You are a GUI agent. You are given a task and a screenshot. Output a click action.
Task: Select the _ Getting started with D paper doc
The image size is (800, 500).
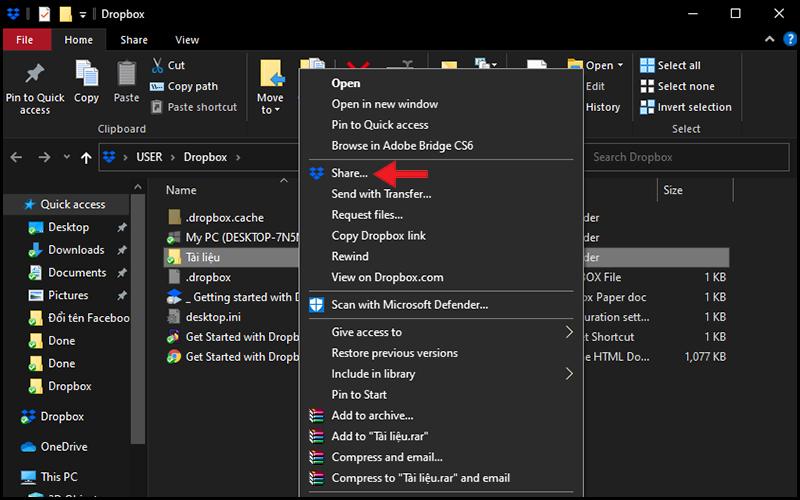pos(234,297)
